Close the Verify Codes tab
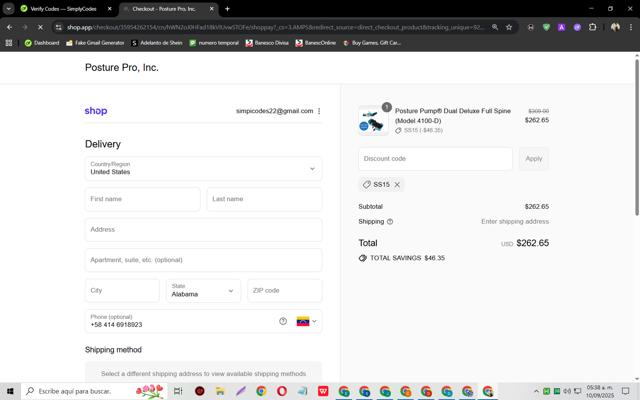The height and width of the screenshot is (400, 640). click(x=109, y=9)
